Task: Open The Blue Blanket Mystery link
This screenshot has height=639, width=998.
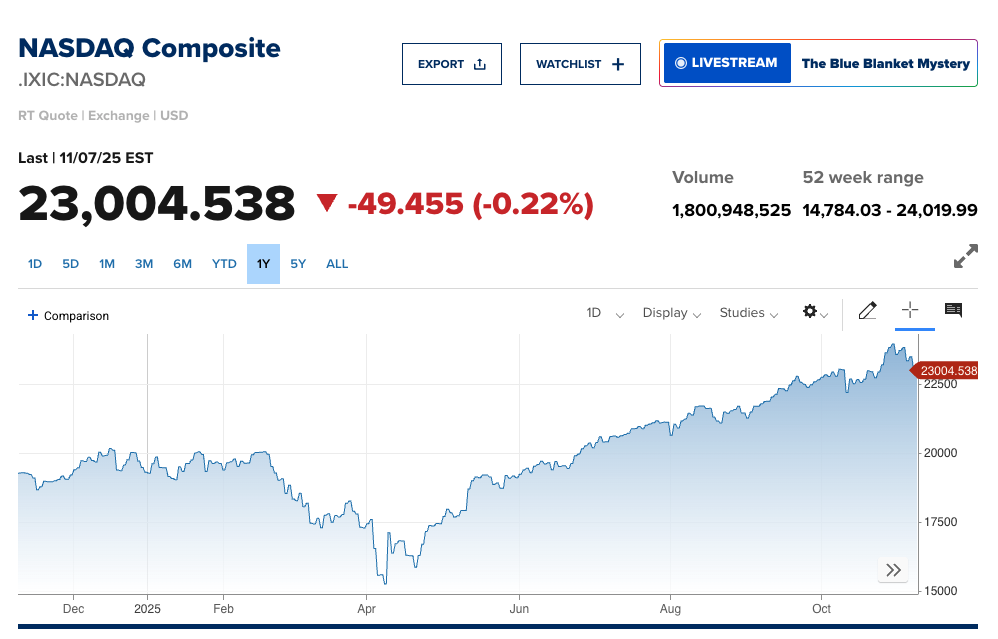Action: coord(885,64)
